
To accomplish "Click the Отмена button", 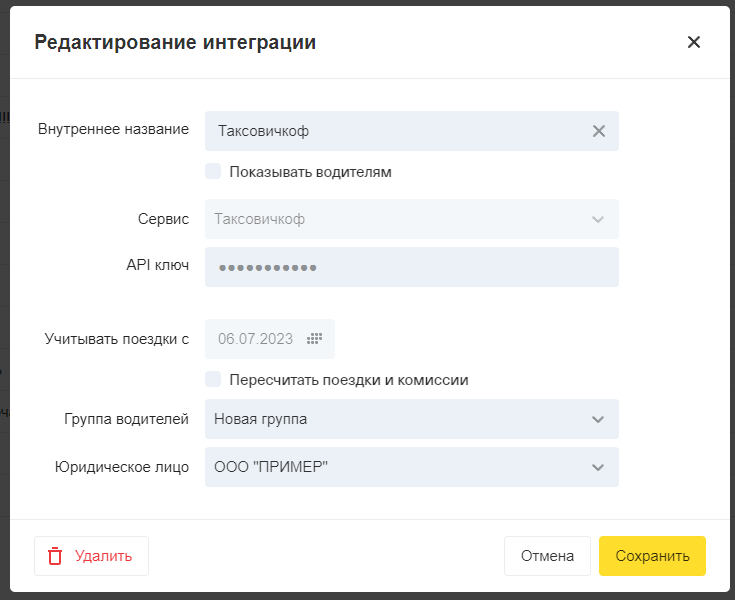I will 546,556.
